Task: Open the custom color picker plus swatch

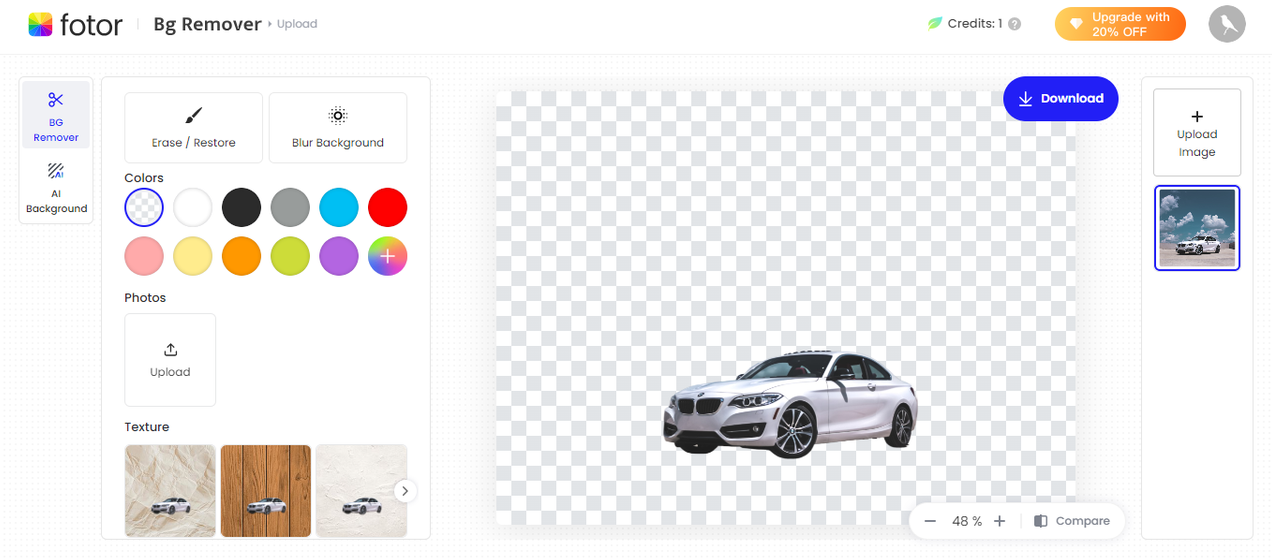Action: [x=388, y=257]
